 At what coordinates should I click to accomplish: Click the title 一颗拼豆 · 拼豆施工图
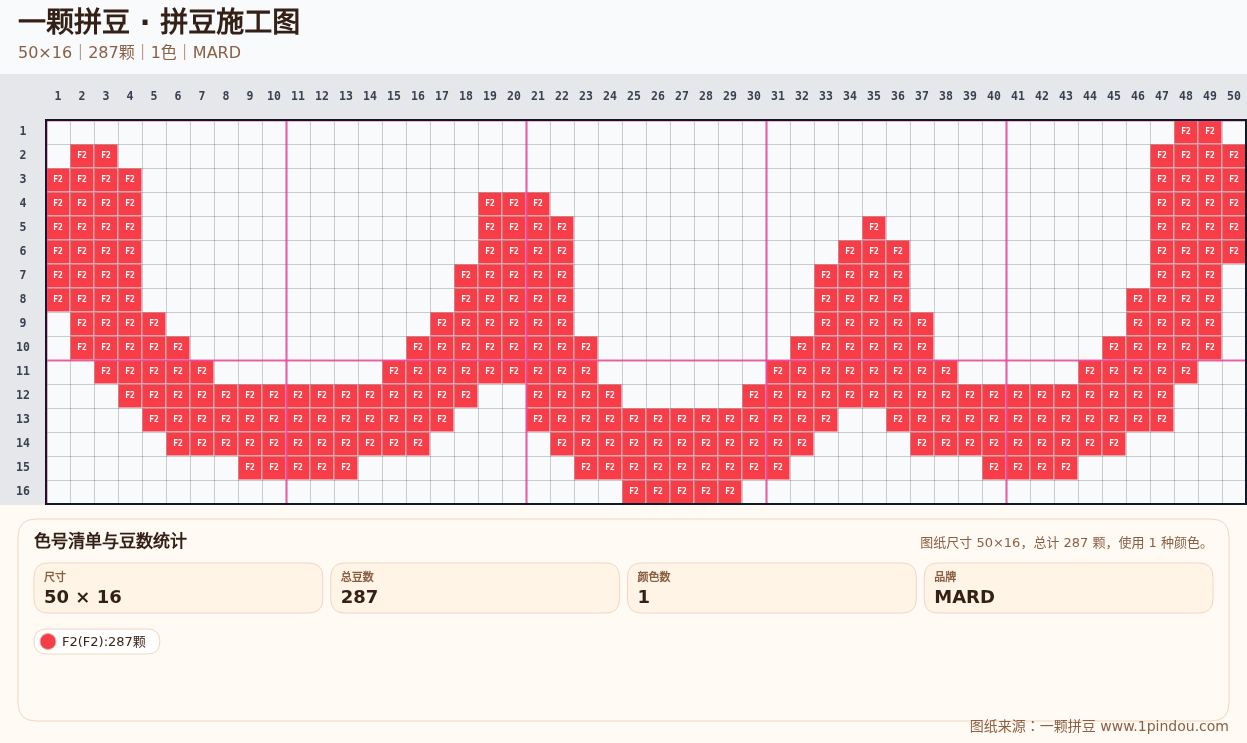(x=159, y=22)
